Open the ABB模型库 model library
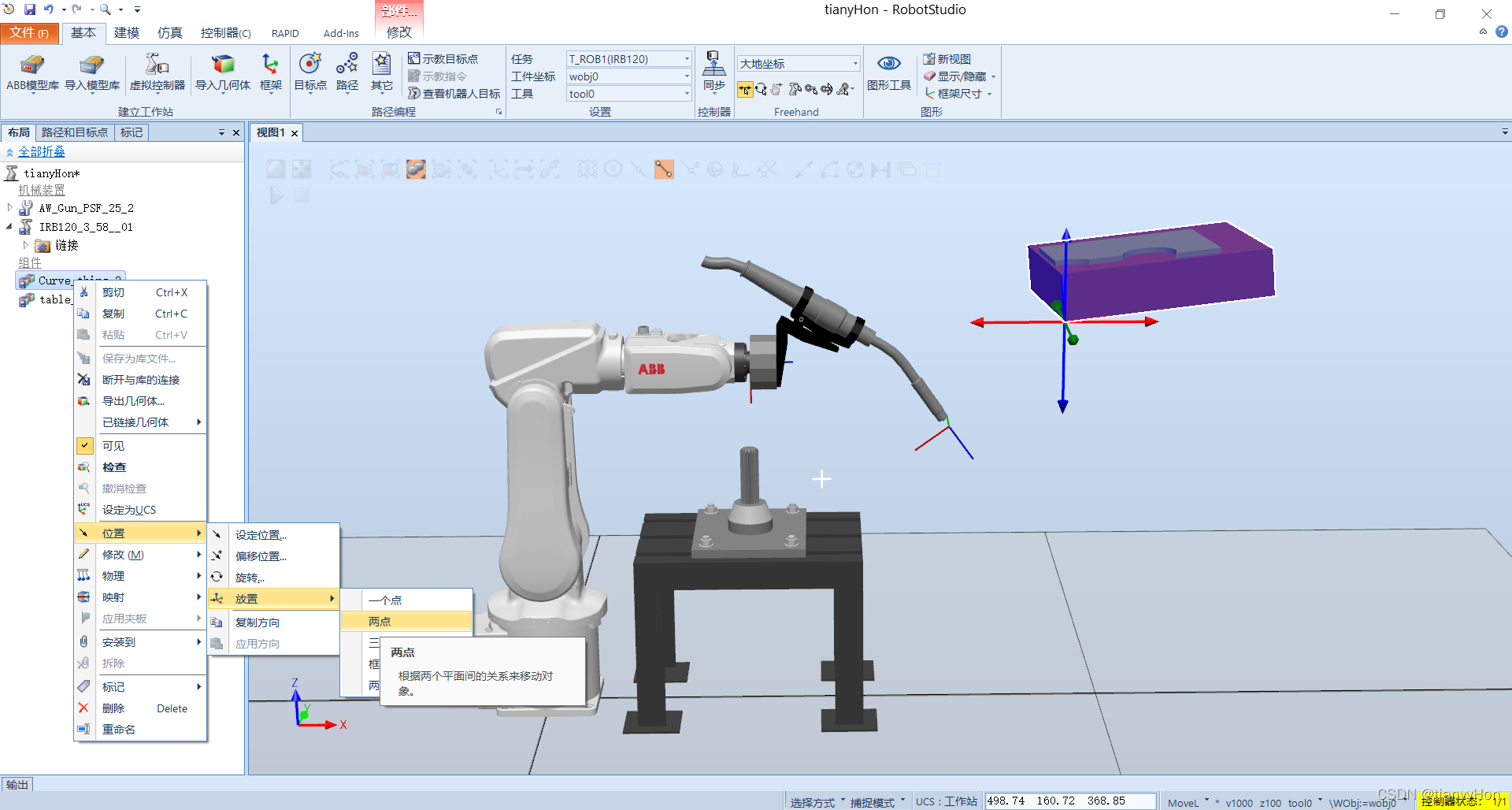 (32, 73)
